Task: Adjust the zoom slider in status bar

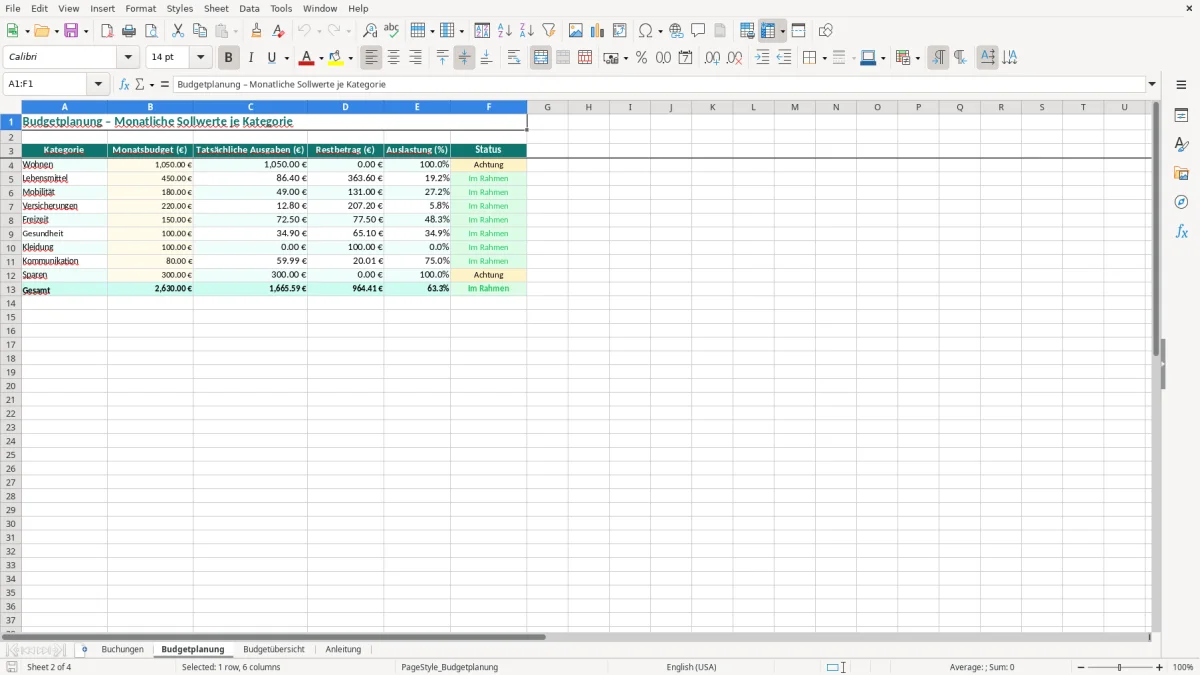Action: 1120,667
